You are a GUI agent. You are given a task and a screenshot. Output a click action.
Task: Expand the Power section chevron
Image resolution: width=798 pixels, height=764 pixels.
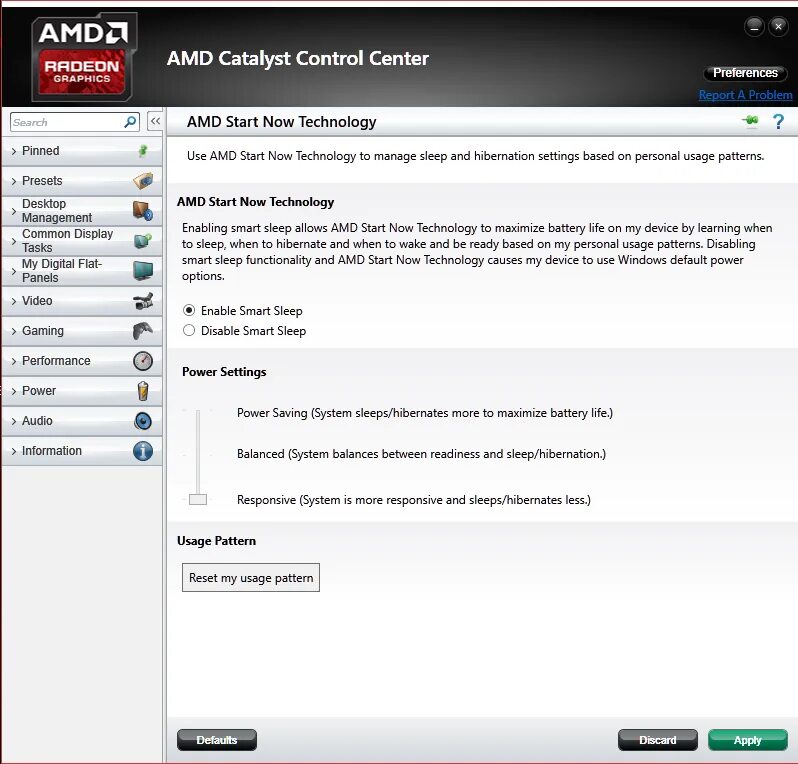click(x=14, y=391)
